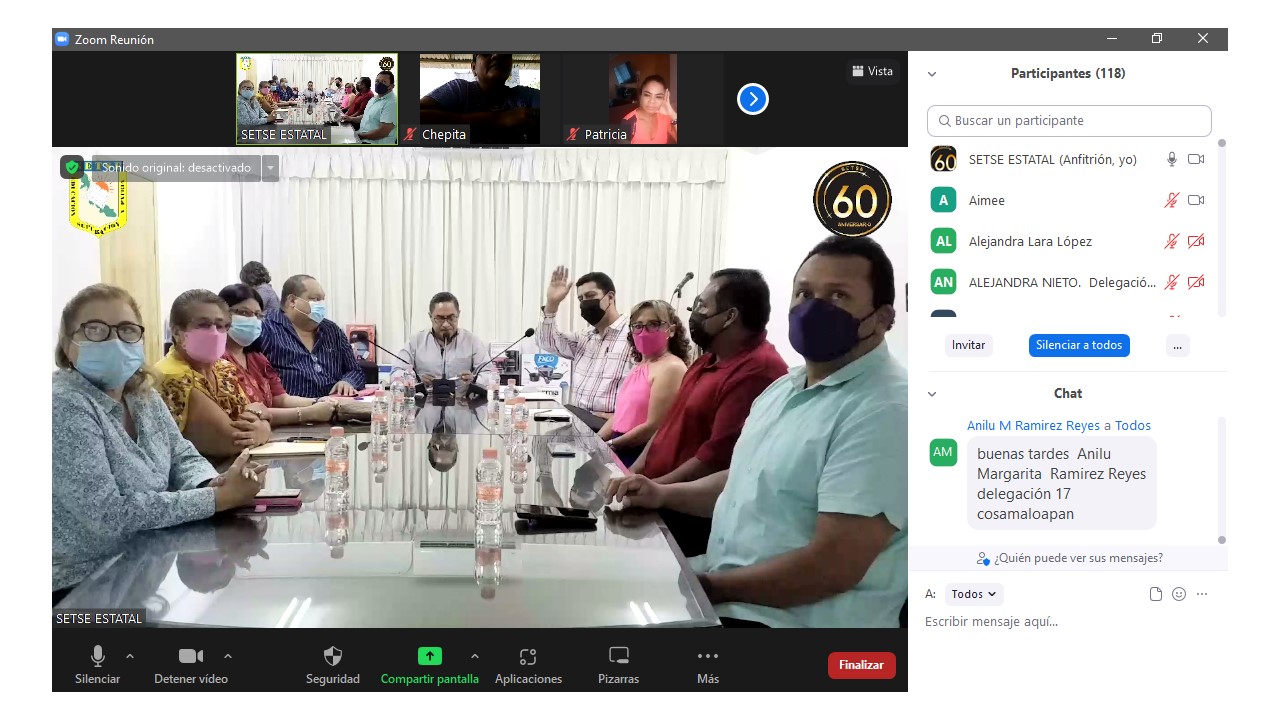Screen dimensions: 1280x720
Task: Open Aplicaciones in the meeting toolbar
Action: 528,657
